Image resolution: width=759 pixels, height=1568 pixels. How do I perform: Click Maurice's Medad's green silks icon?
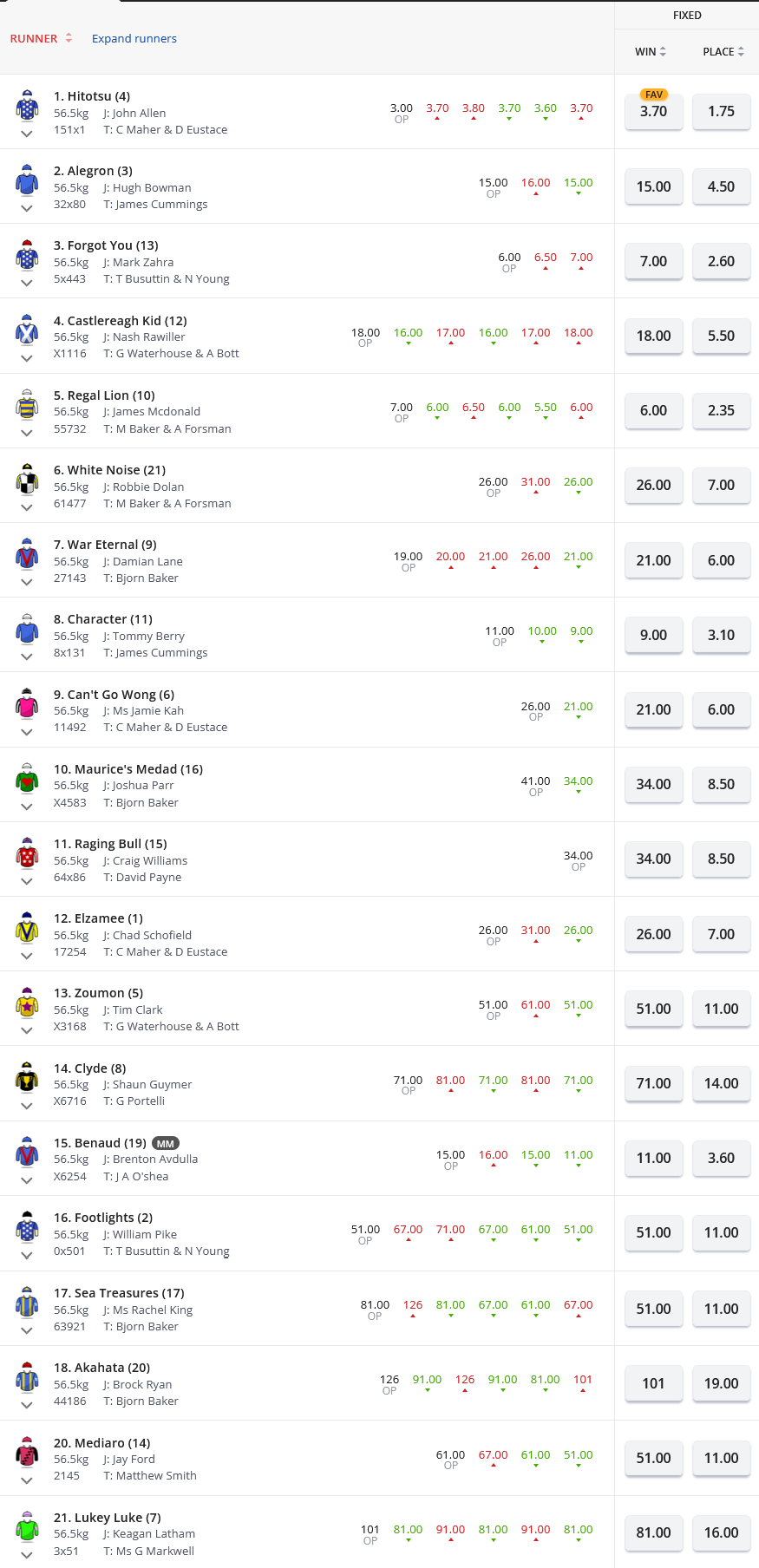[x=27, y=778]
